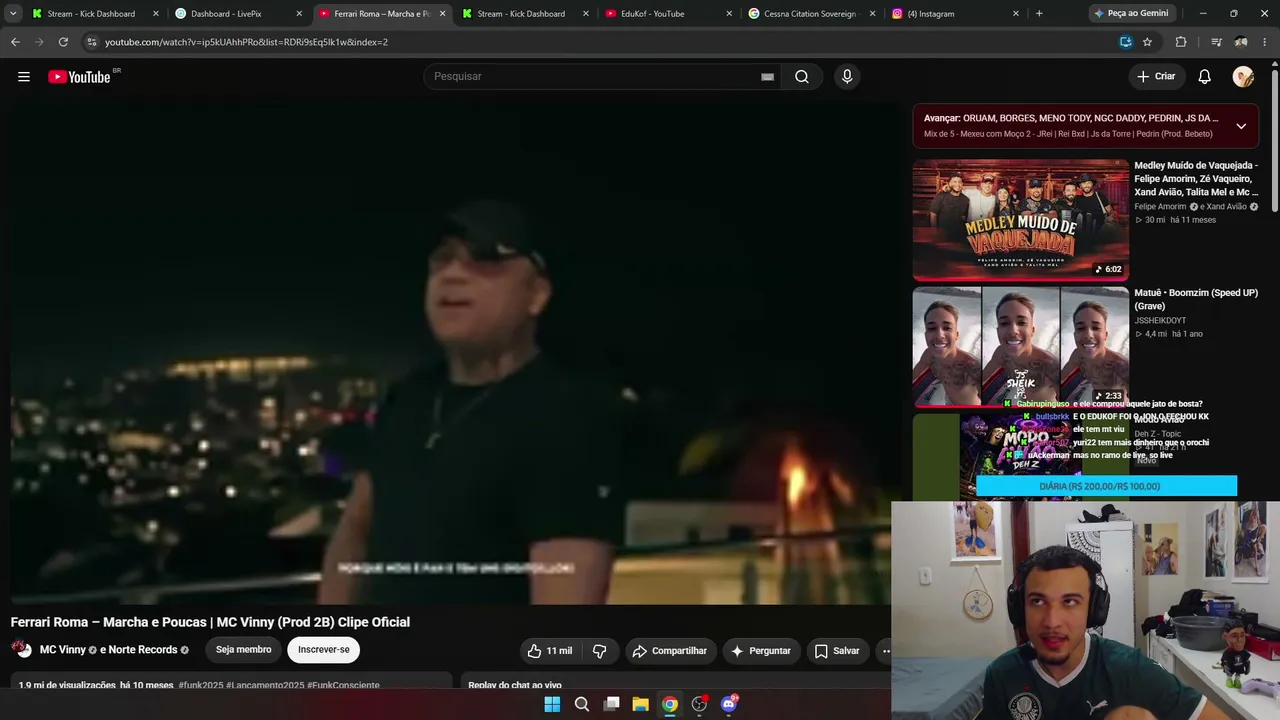
Task: Open File Explorer from the taskbar
Action: coord(641,704)
